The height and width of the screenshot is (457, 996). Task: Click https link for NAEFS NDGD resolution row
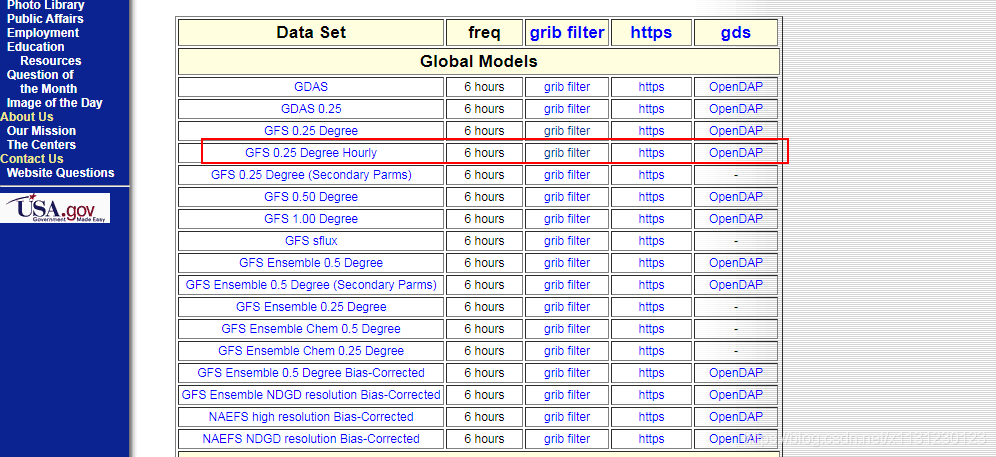[651, 439]
